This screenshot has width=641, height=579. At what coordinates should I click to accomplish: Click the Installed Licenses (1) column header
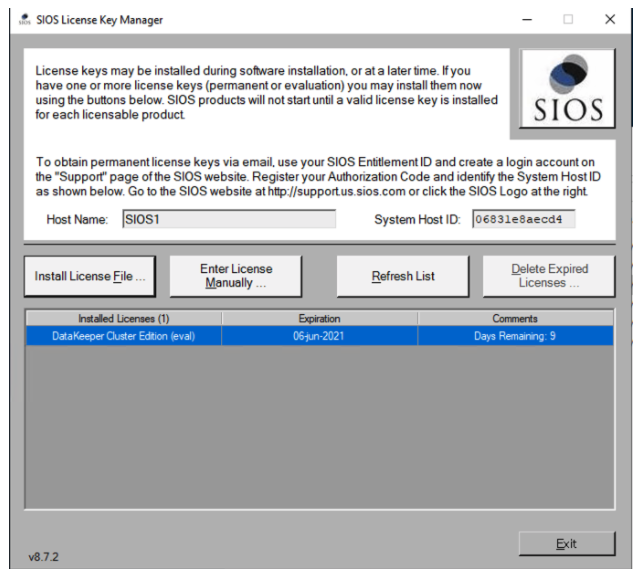[124, 319]
